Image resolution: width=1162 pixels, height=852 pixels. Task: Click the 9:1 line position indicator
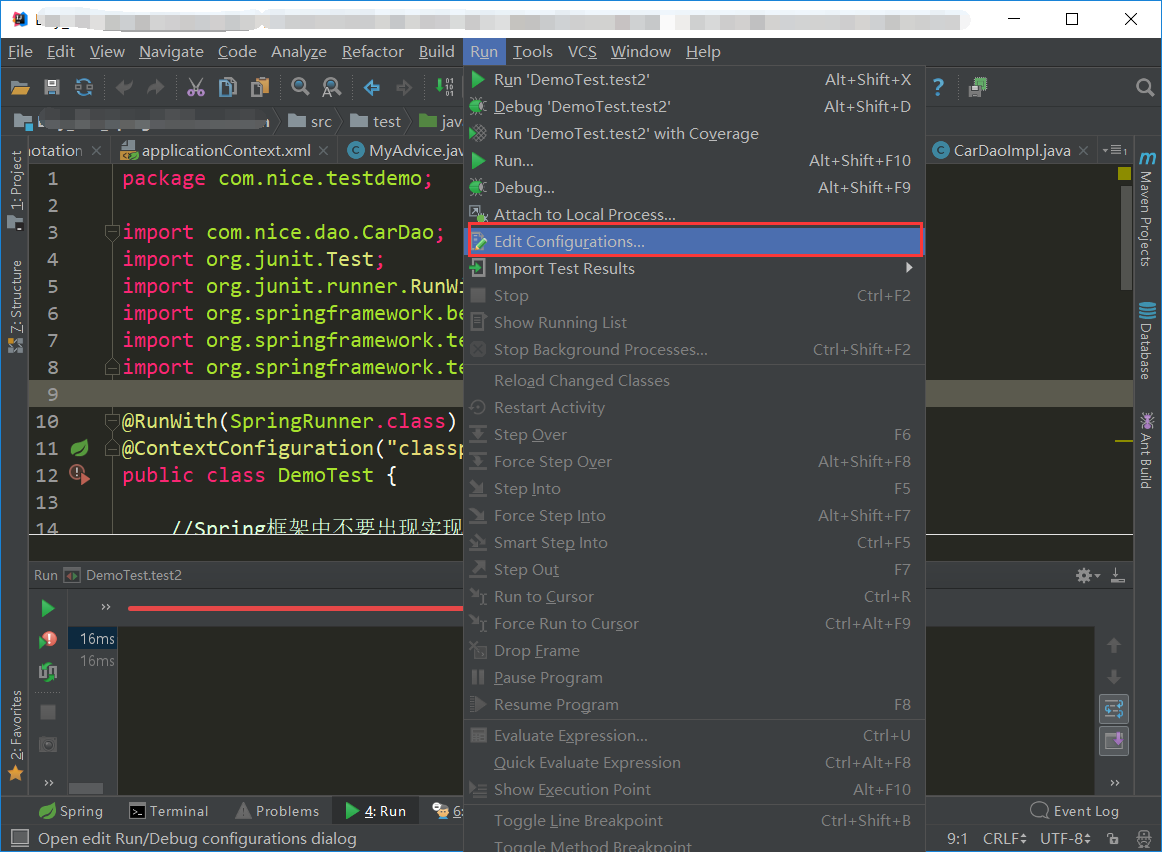point(957,838)
